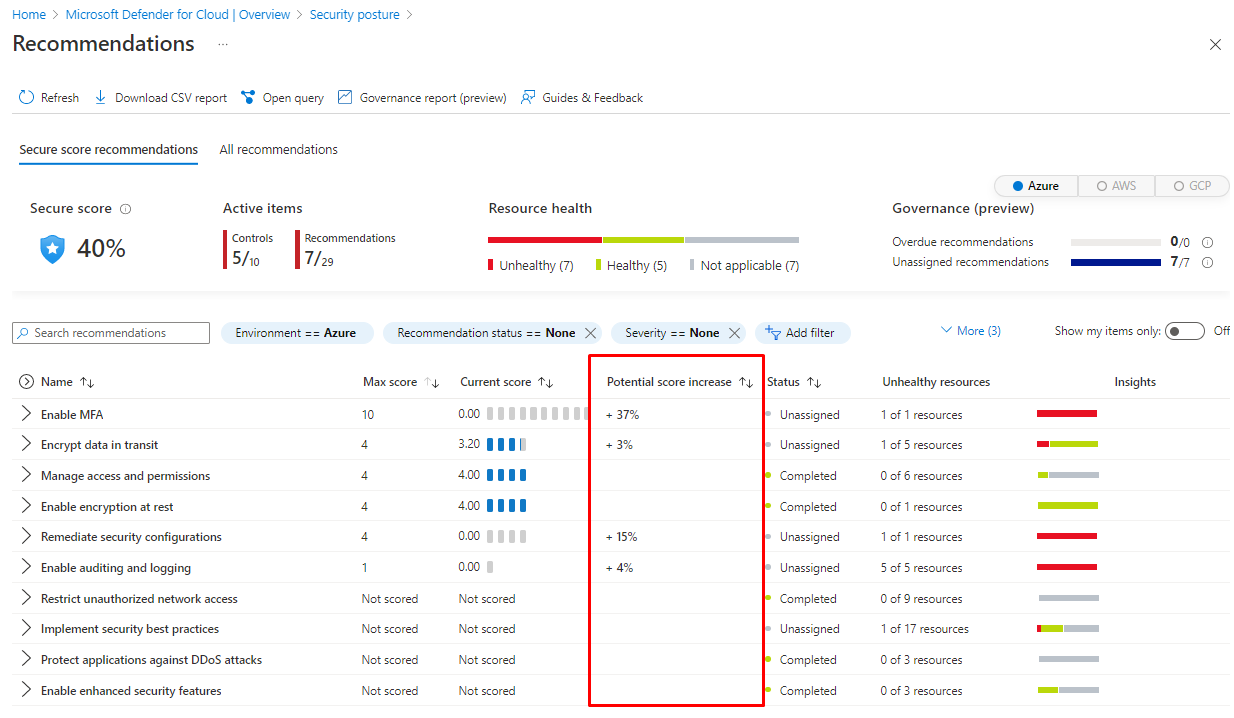Open the Governance report (preview) icon
The image size is (1234, 718).
[x=345, y=98]
